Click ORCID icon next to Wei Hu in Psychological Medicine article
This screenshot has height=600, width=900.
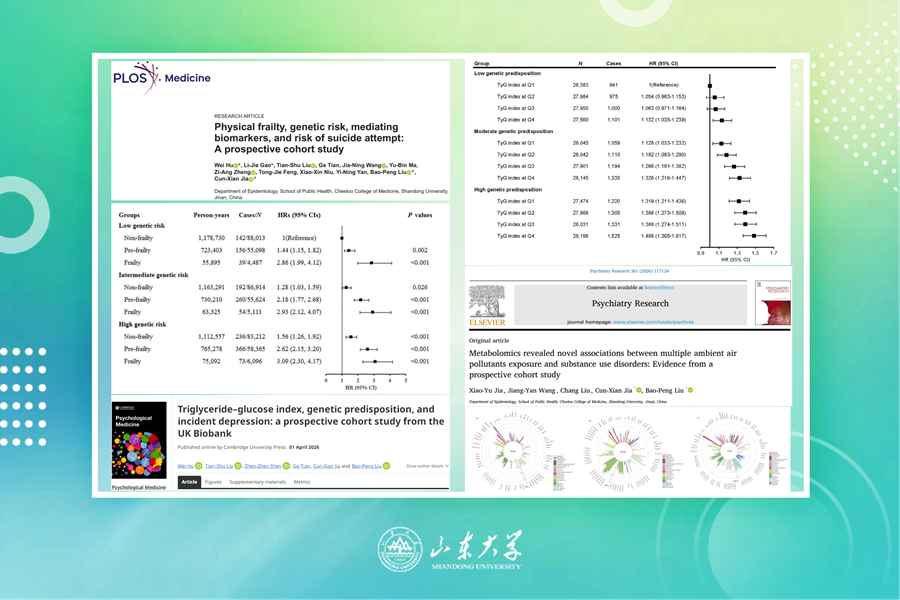point(199,466)
